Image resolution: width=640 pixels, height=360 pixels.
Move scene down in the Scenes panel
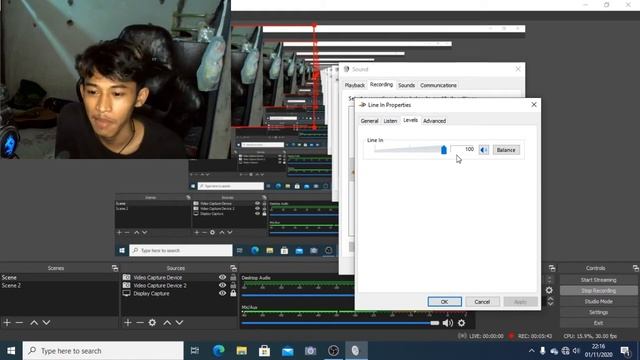click(x=47, y=323)
